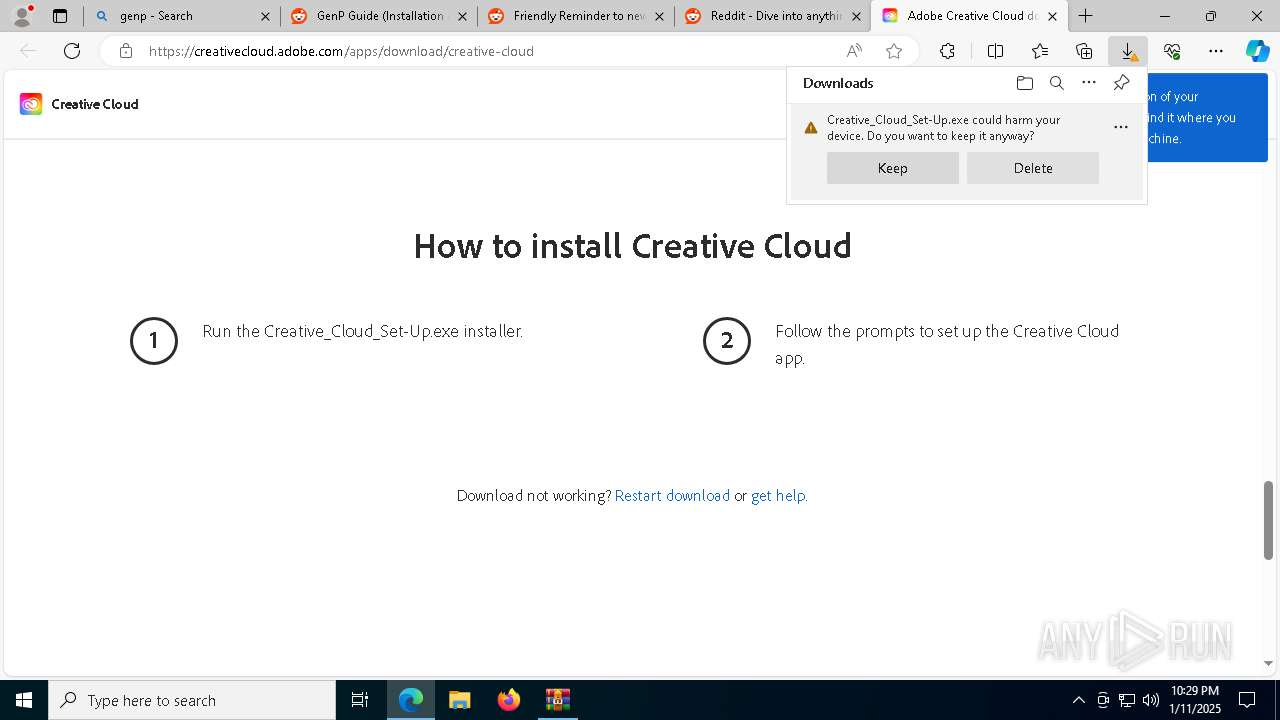Screen dimensions: 1280x720
Task: Open the downloads folder icon
Action: (x=1024, y=83)
